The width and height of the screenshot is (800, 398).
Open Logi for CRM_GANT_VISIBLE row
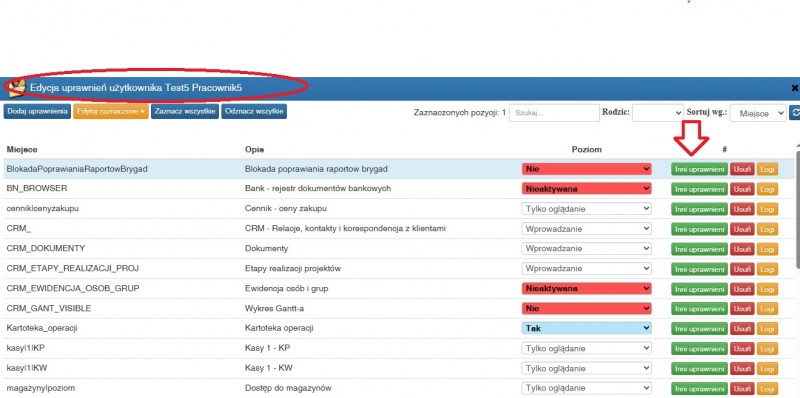coord(767,309)
